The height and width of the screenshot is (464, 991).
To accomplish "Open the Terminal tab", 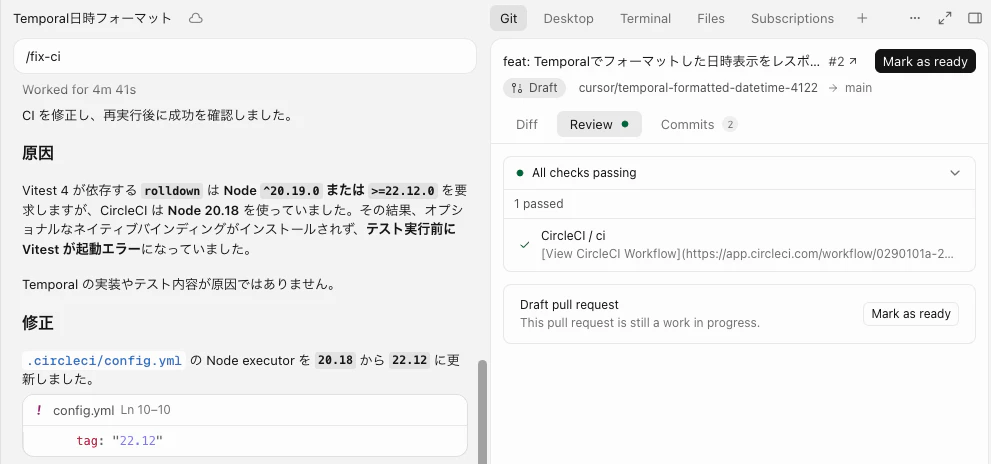I will pyautogui.click(x=645, y=18).
